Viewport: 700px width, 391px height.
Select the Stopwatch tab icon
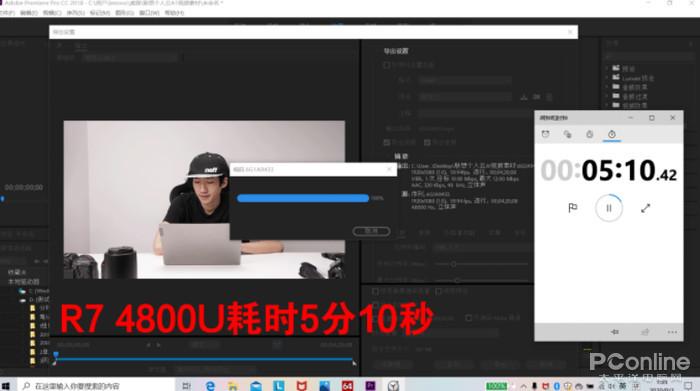click(612, 134)
